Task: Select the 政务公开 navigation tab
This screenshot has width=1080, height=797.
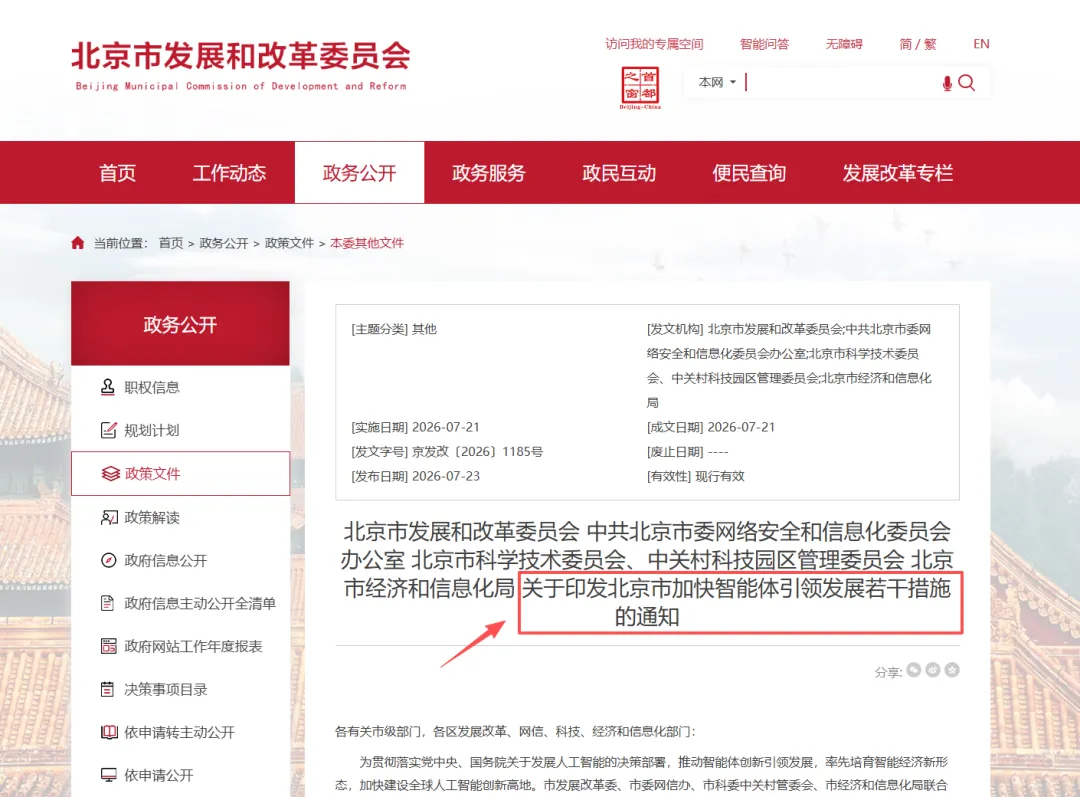Action: point(360,173)
